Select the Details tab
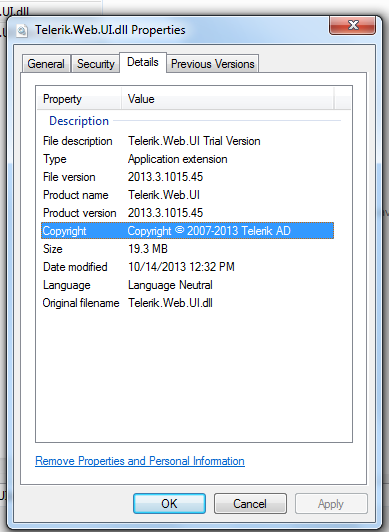 pyautogui.click(x=143, y=62)
